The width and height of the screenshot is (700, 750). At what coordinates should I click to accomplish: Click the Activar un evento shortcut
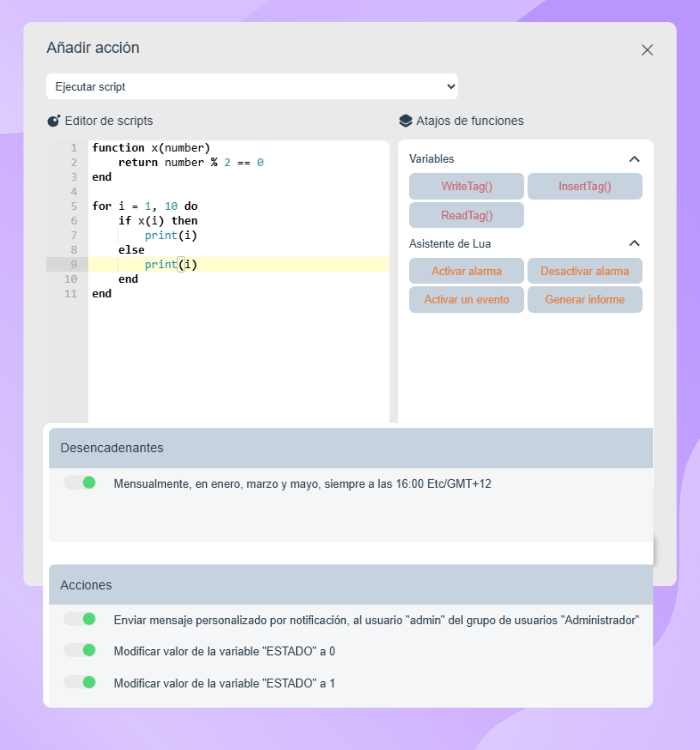[467, 299]
